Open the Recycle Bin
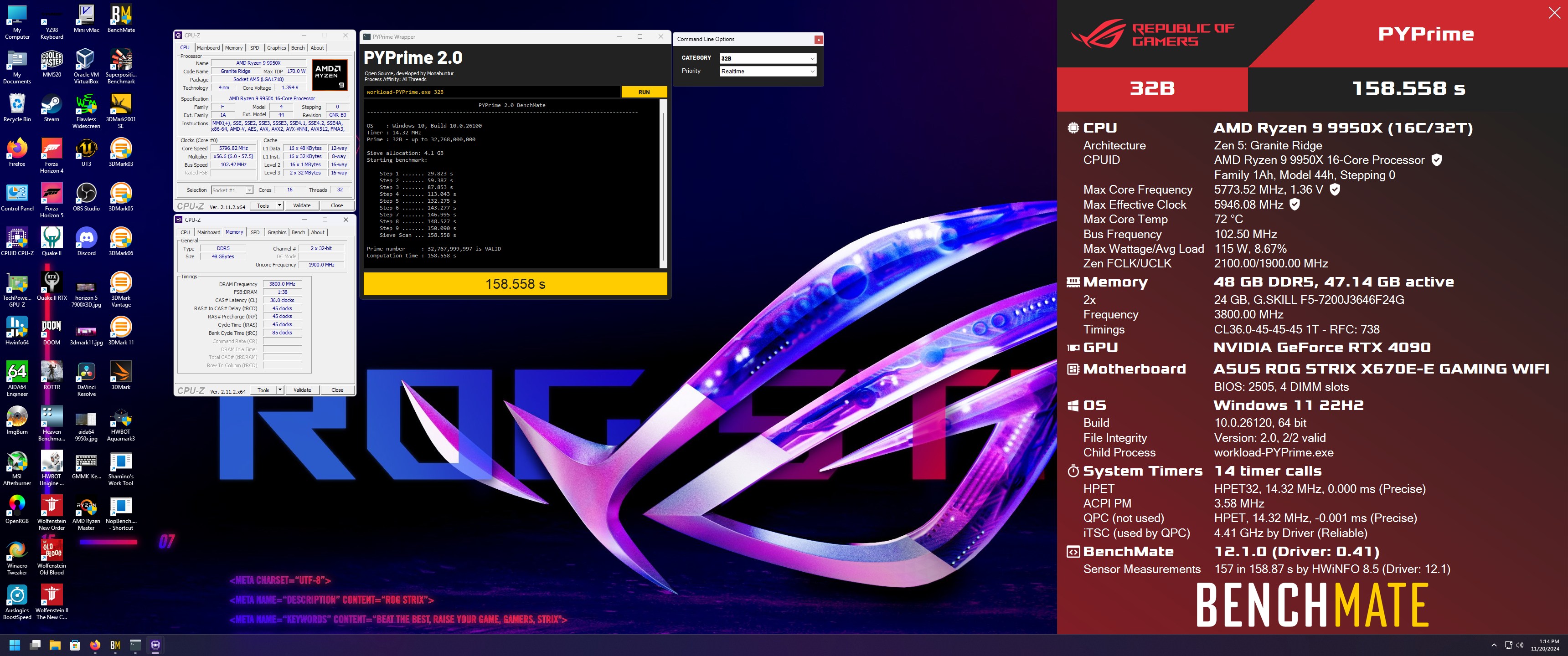The image size is (1568, 656). pos(17,108)
